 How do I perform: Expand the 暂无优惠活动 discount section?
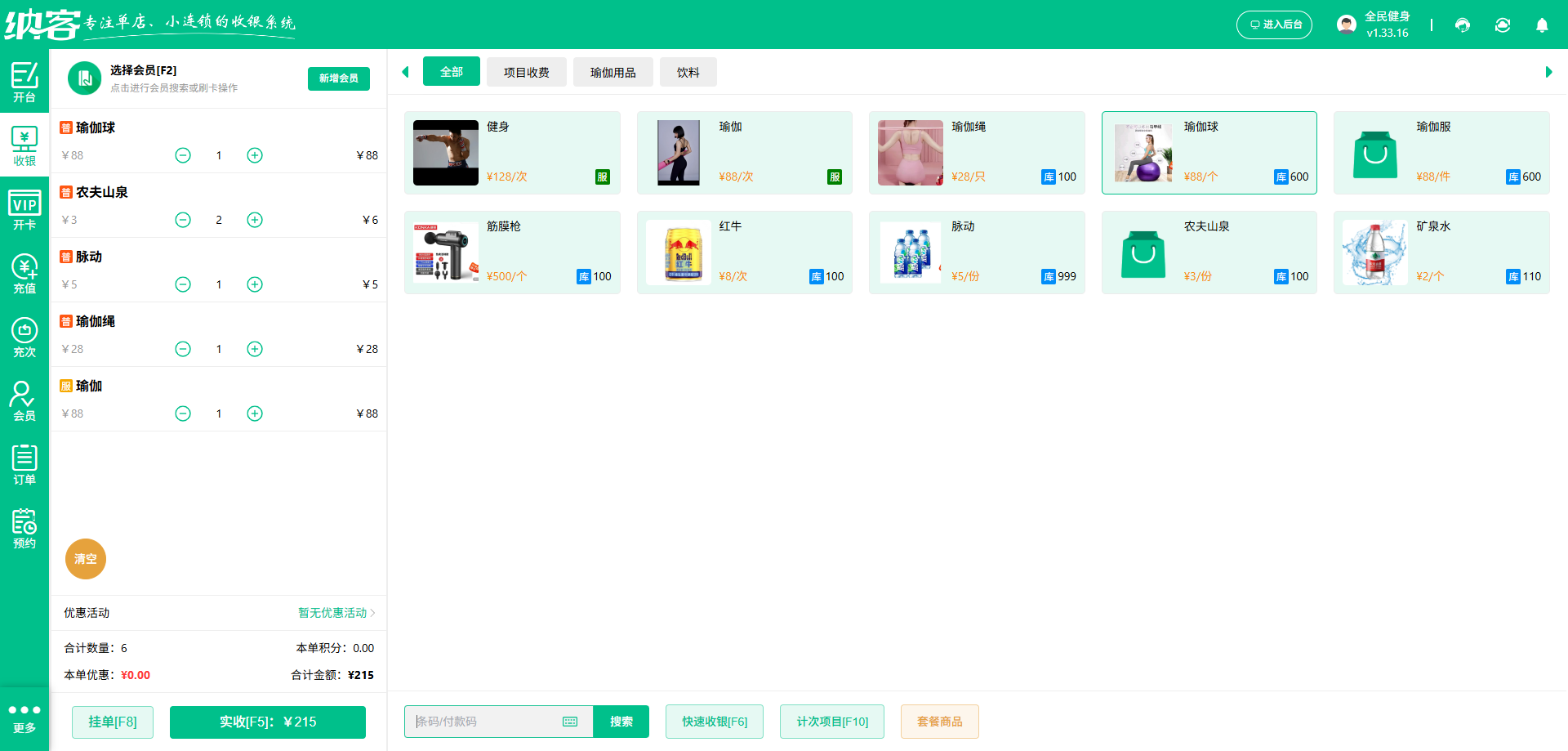pyautogui.click(x=333, y=613)
